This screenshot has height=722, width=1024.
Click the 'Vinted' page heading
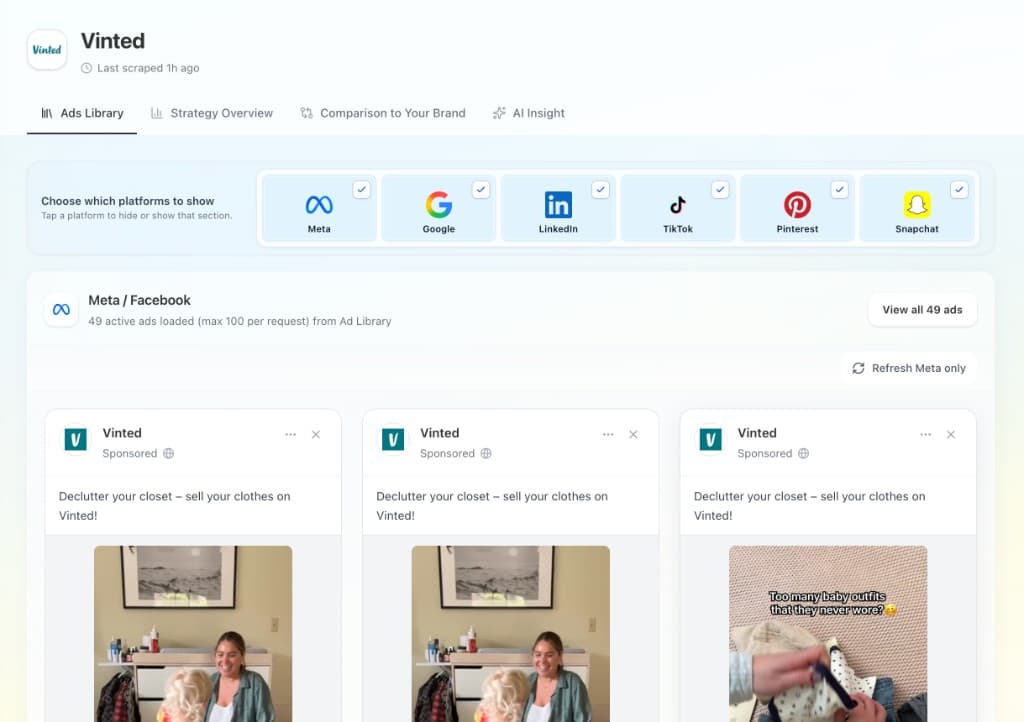[113, 41]
